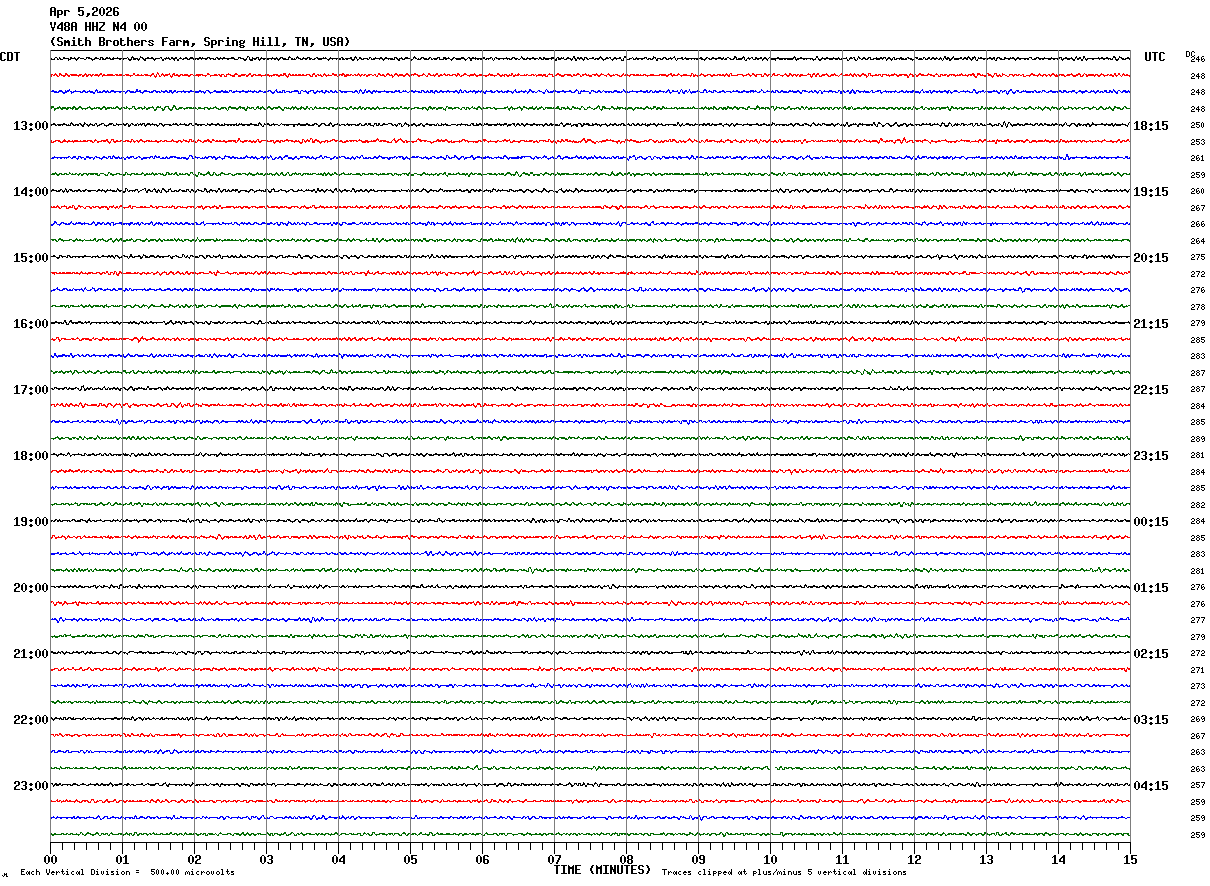Select the 14:00 CDT row label
1210x886 pixels.
(x=31, y=192)
